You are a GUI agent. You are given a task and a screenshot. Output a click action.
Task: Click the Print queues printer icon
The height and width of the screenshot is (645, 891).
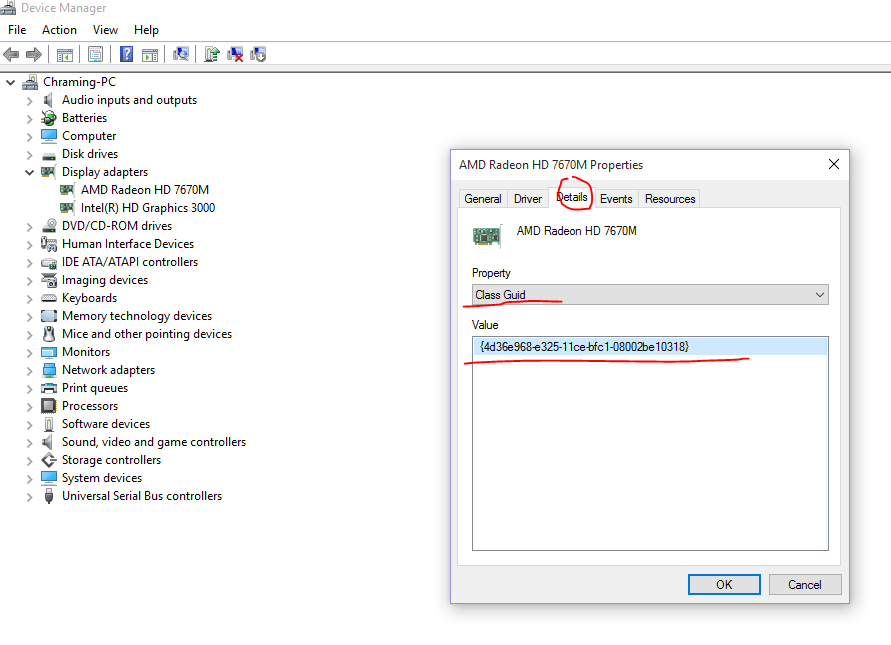click(x=49, y=388)
